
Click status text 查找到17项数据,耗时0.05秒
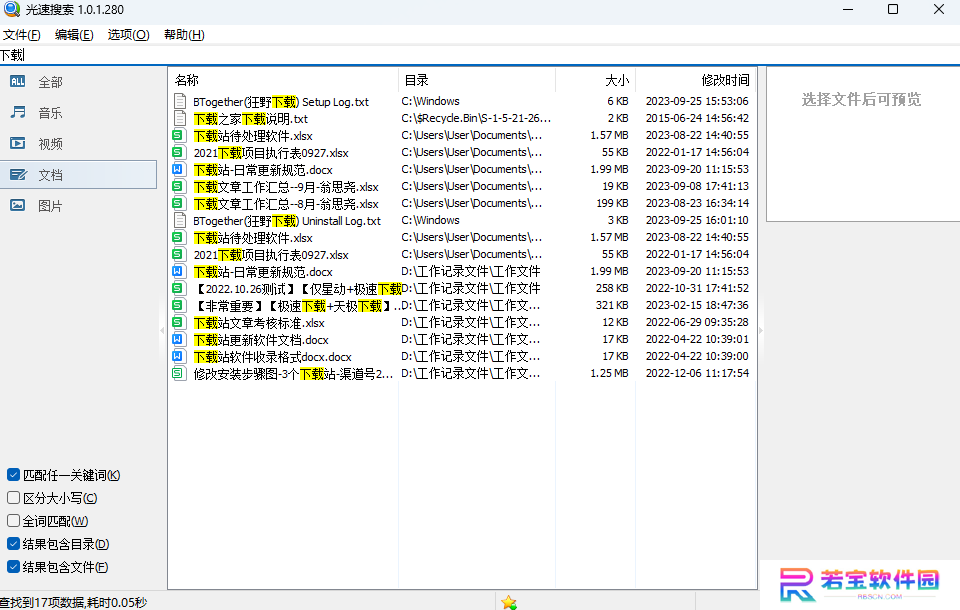tap(73, 603)
